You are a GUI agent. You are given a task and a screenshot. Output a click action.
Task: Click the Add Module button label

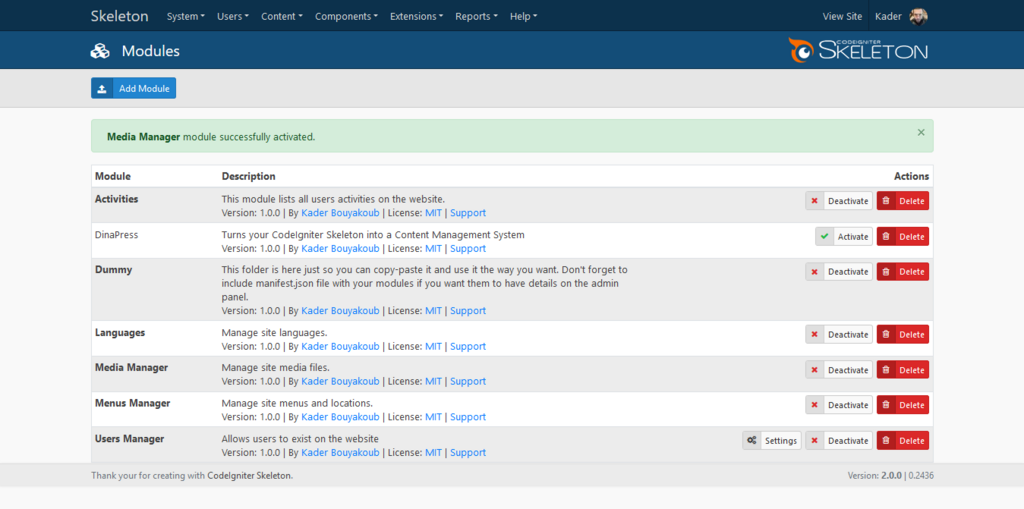tap(144, 89)
